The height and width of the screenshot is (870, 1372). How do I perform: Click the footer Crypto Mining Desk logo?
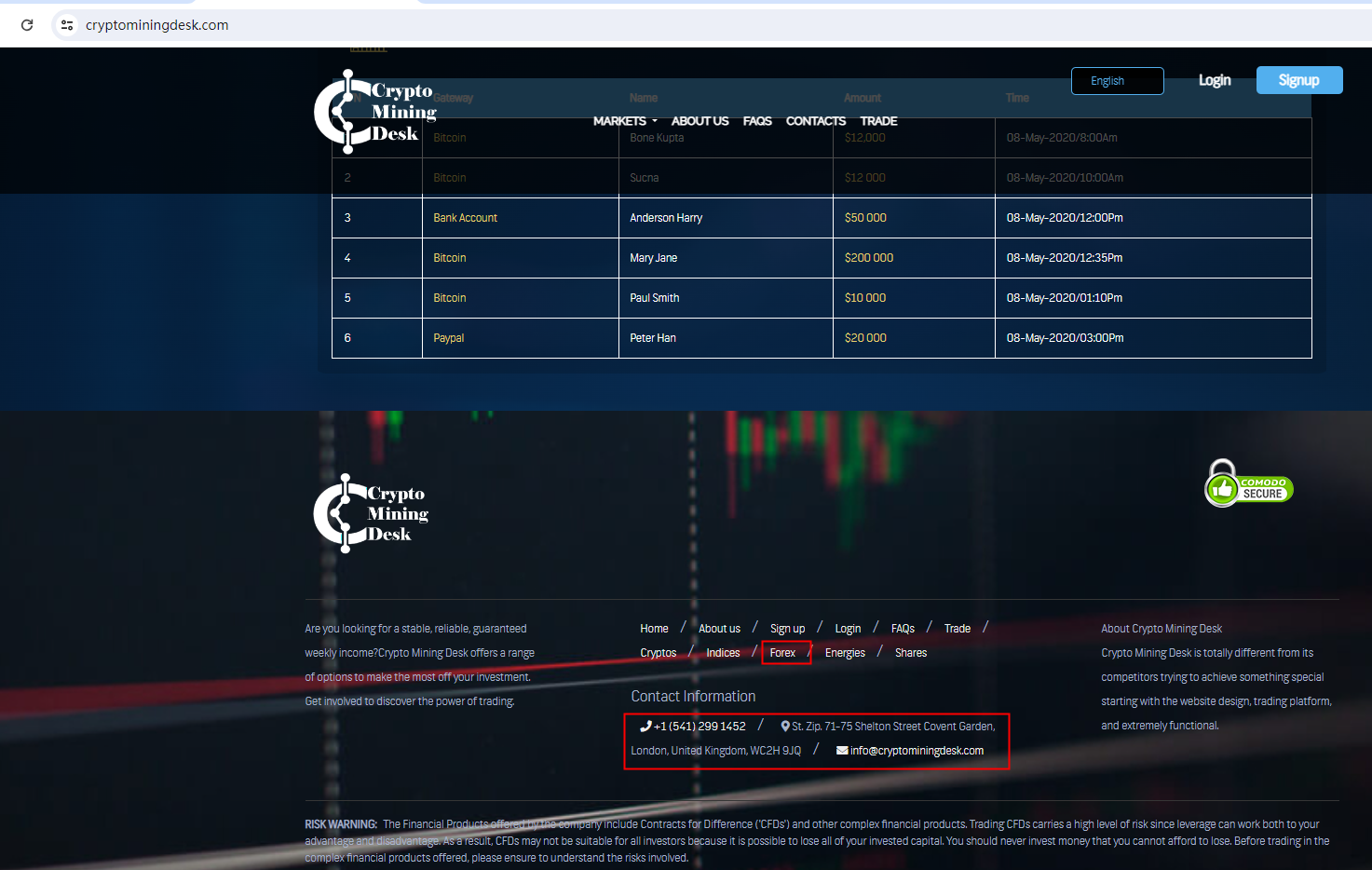[x=371, y=512]
